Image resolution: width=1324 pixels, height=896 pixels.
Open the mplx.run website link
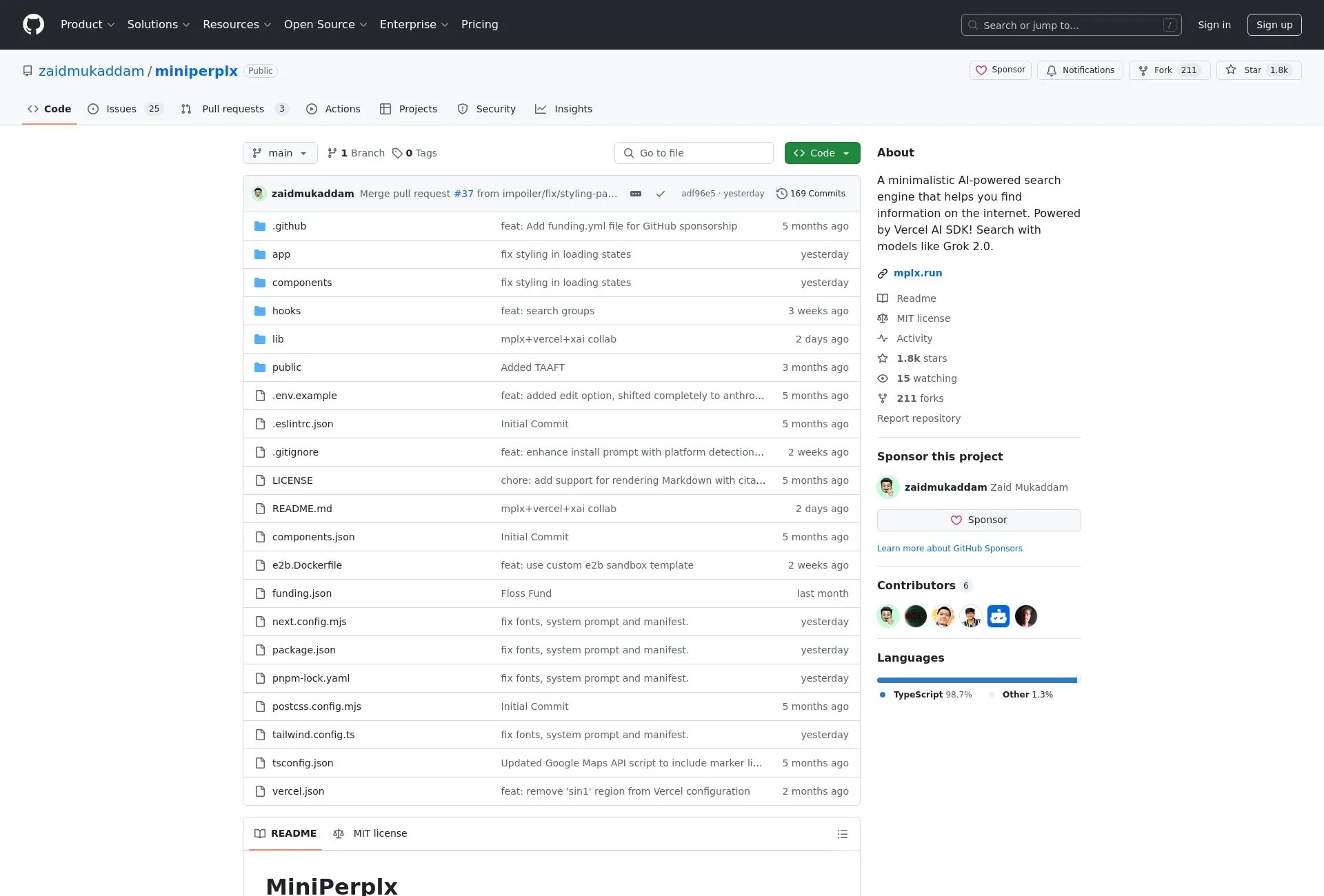917,273
